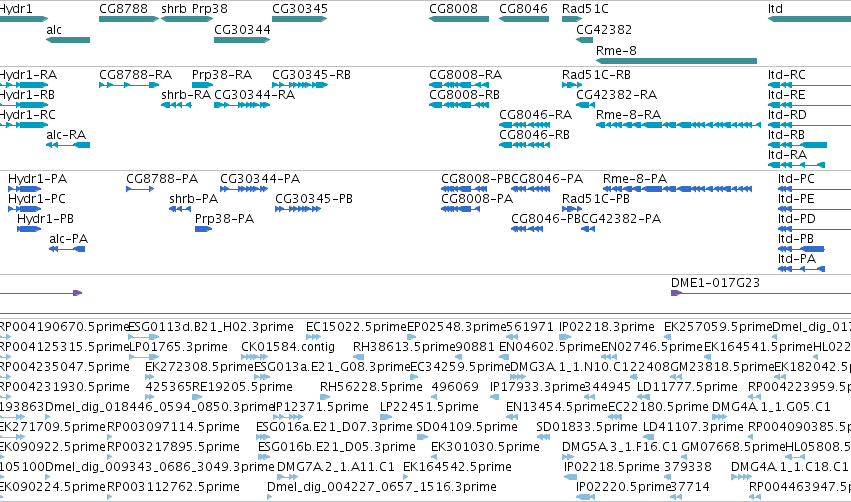Click the shrb-PA protein label
Image resolution: width=851 pixels, height=502 pixels.
pos(193,199)
